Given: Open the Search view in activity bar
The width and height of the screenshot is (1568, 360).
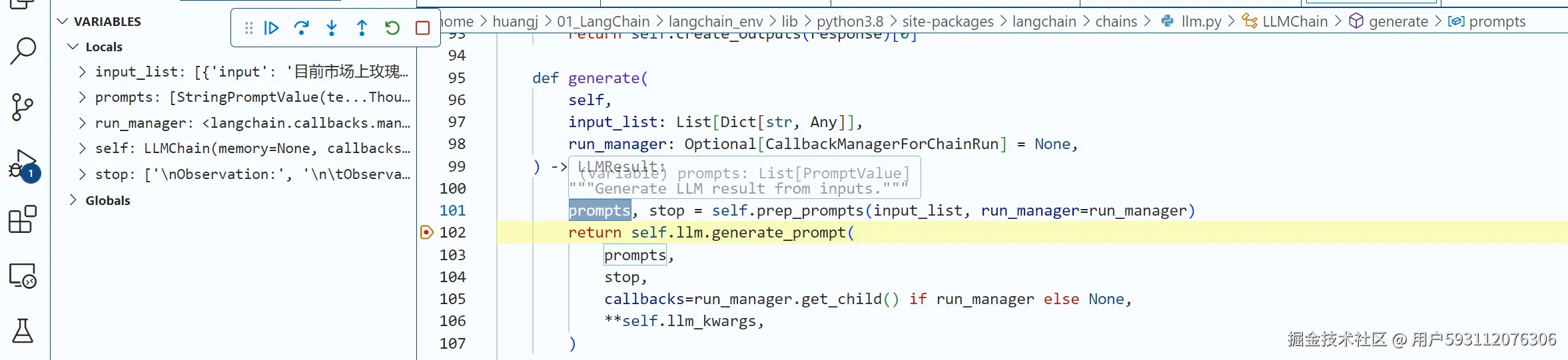Looking at the screenshot, I should pos(23,51).
